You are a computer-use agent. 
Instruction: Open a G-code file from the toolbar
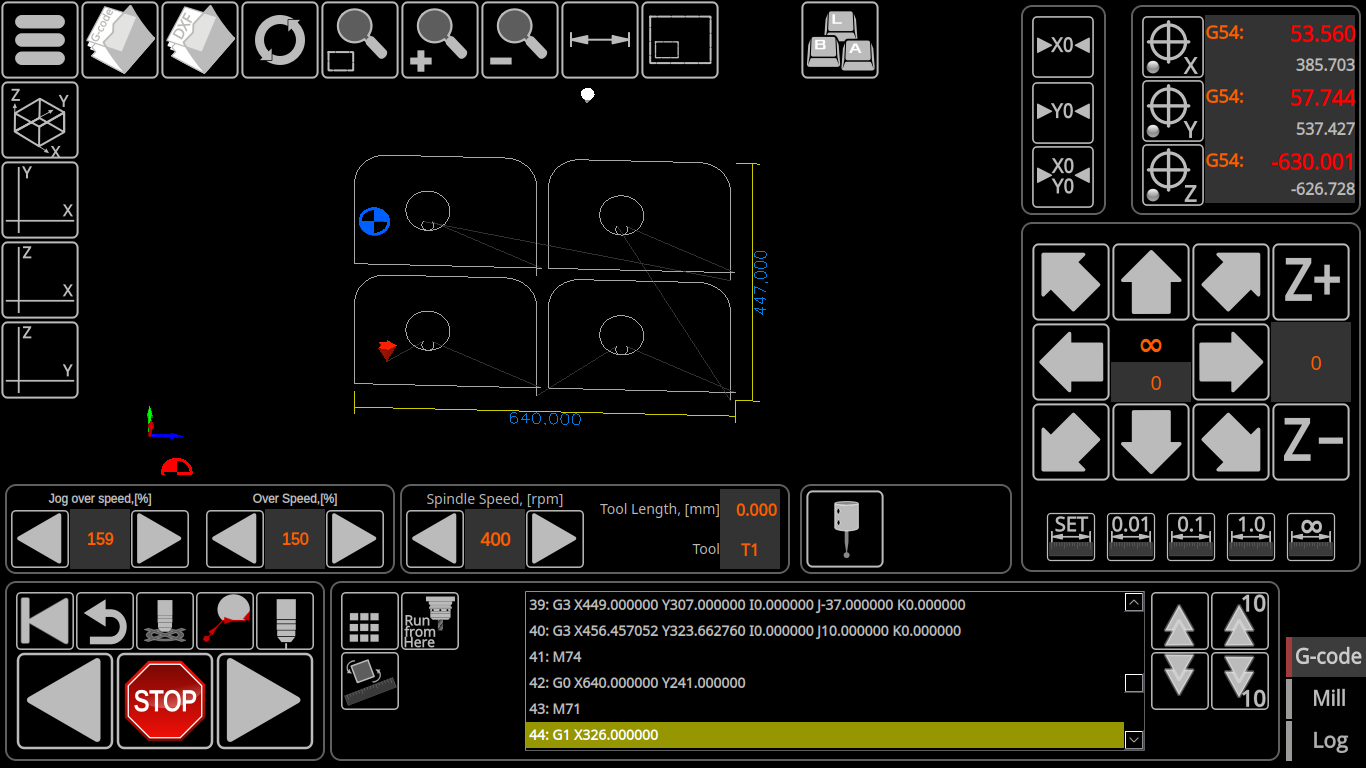tap(120, 40)
